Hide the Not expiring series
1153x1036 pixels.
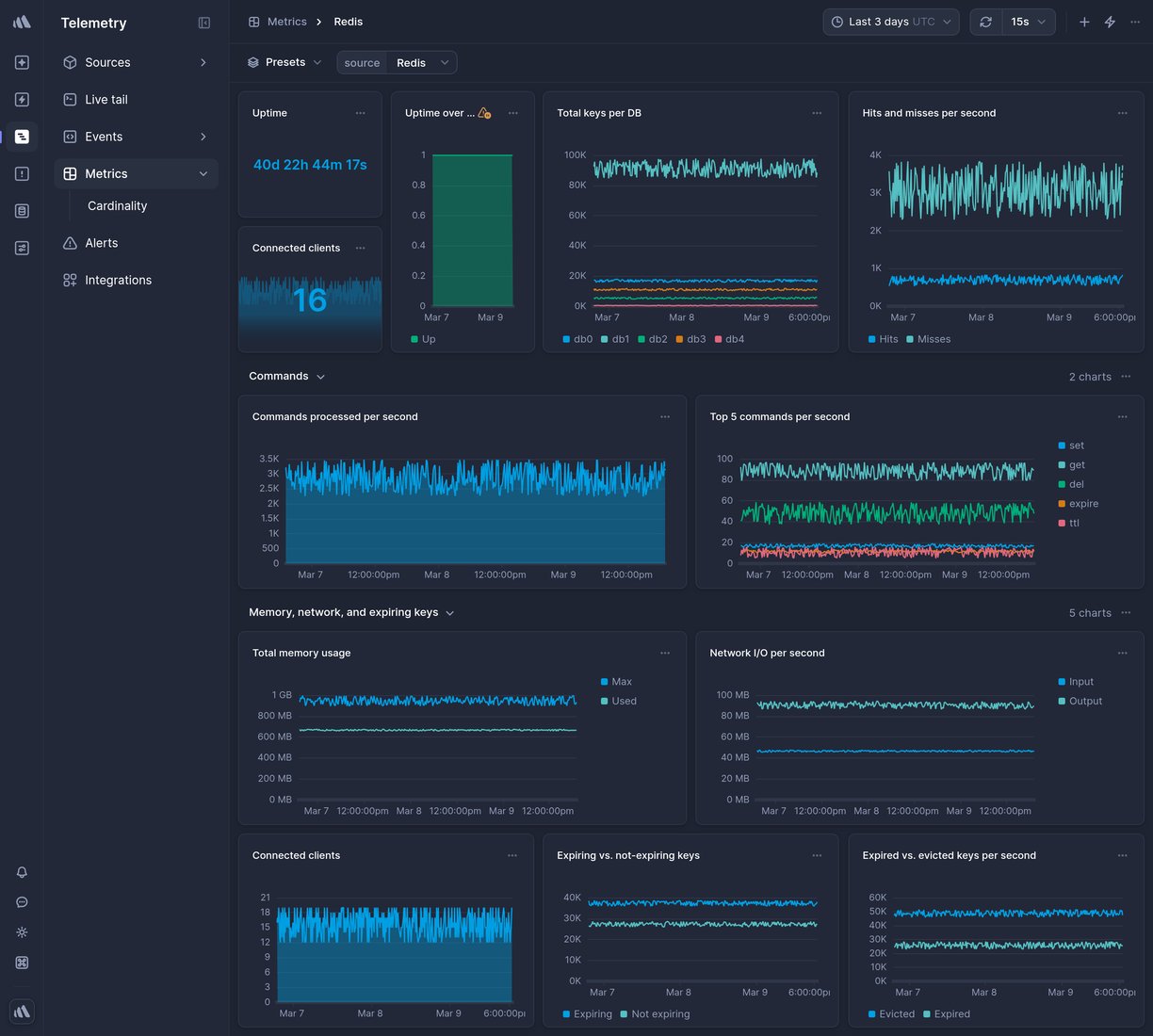[656, 1014]
